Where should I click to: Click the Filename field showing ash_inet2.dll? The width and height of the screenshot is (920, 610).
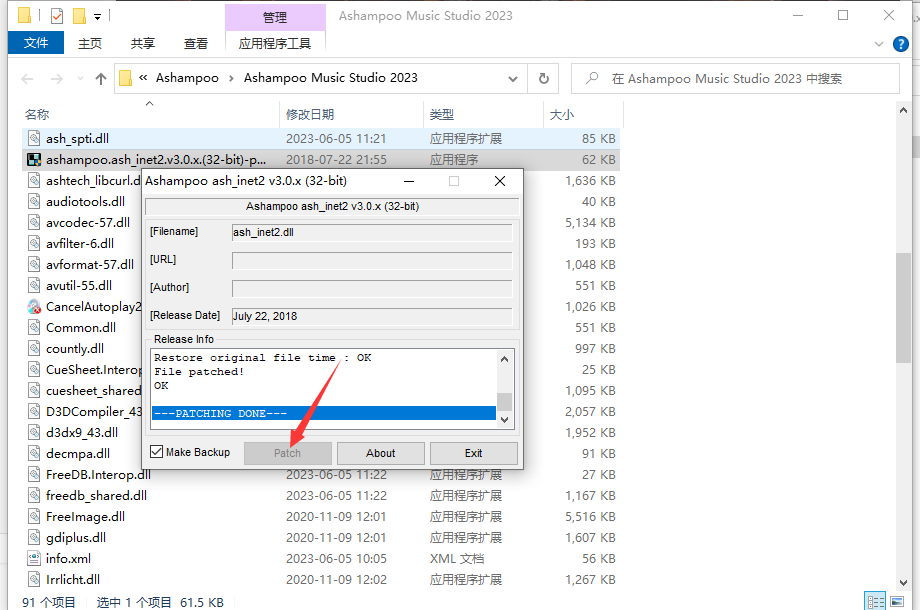[x=372, y=232]
